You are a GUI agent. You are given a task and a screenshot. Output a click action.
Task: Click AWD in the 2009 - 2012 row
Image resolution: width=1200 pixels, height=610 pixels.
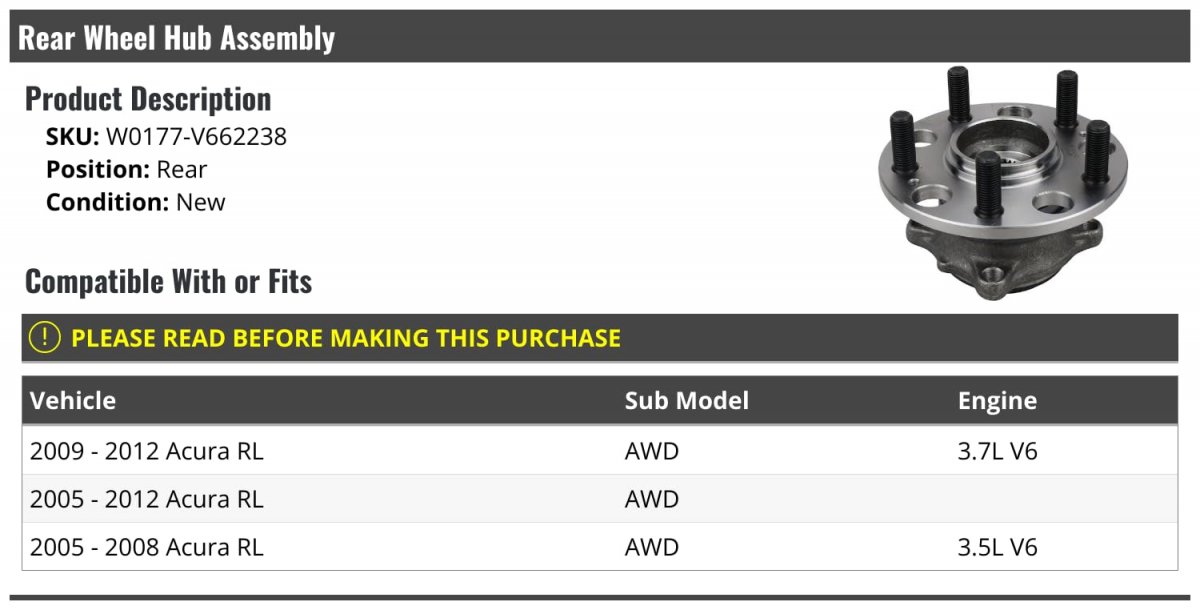click(652, 451)
